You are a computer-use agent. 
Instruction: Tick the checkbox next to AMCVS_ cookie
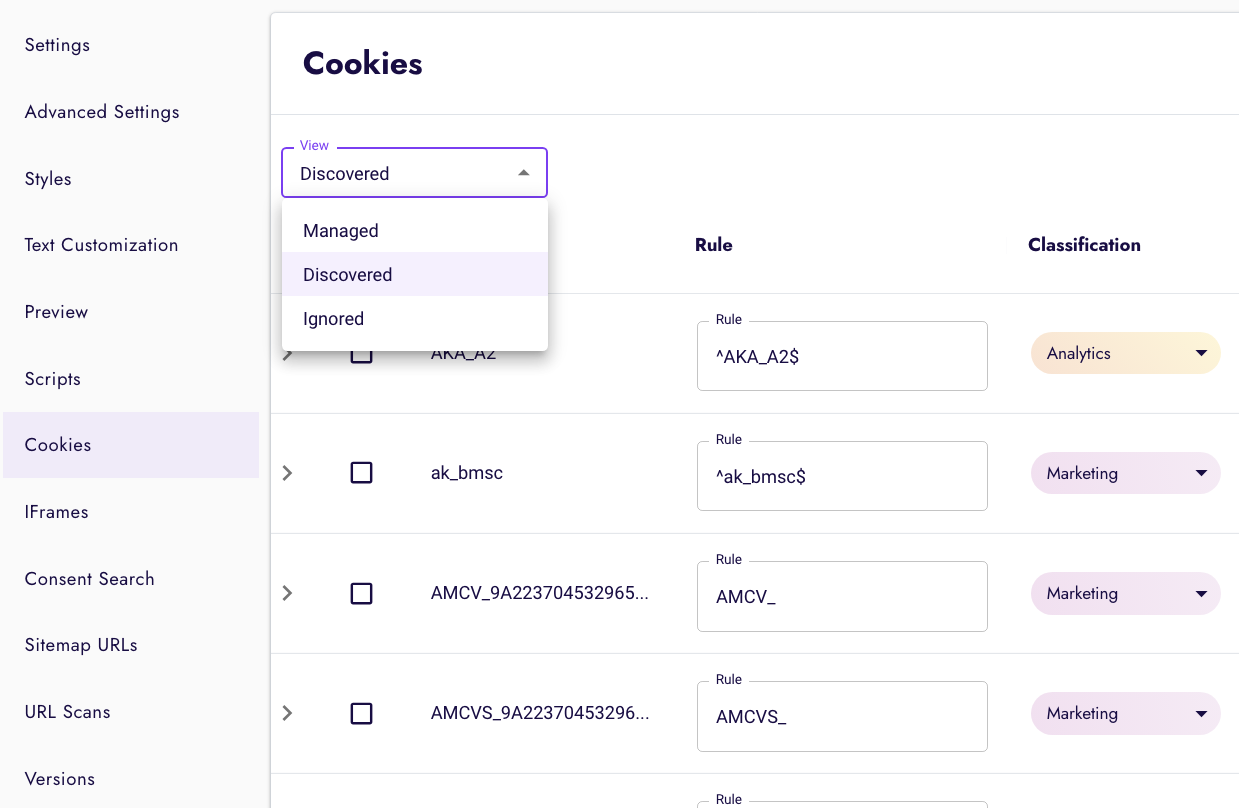coord(361,713)
